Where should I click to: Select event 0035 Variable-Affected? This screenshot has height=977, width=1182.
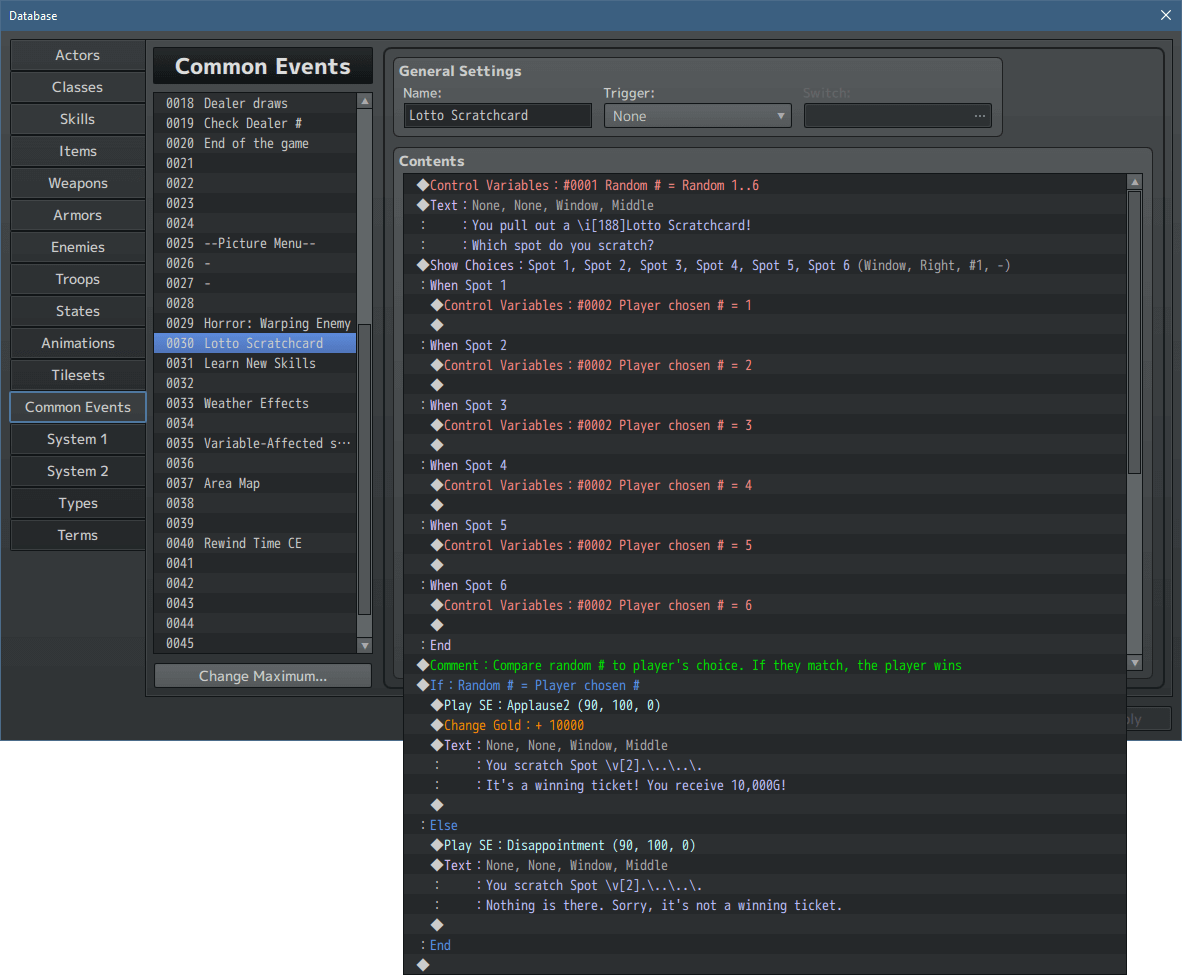pyautogui.click(x=255, y=443)
